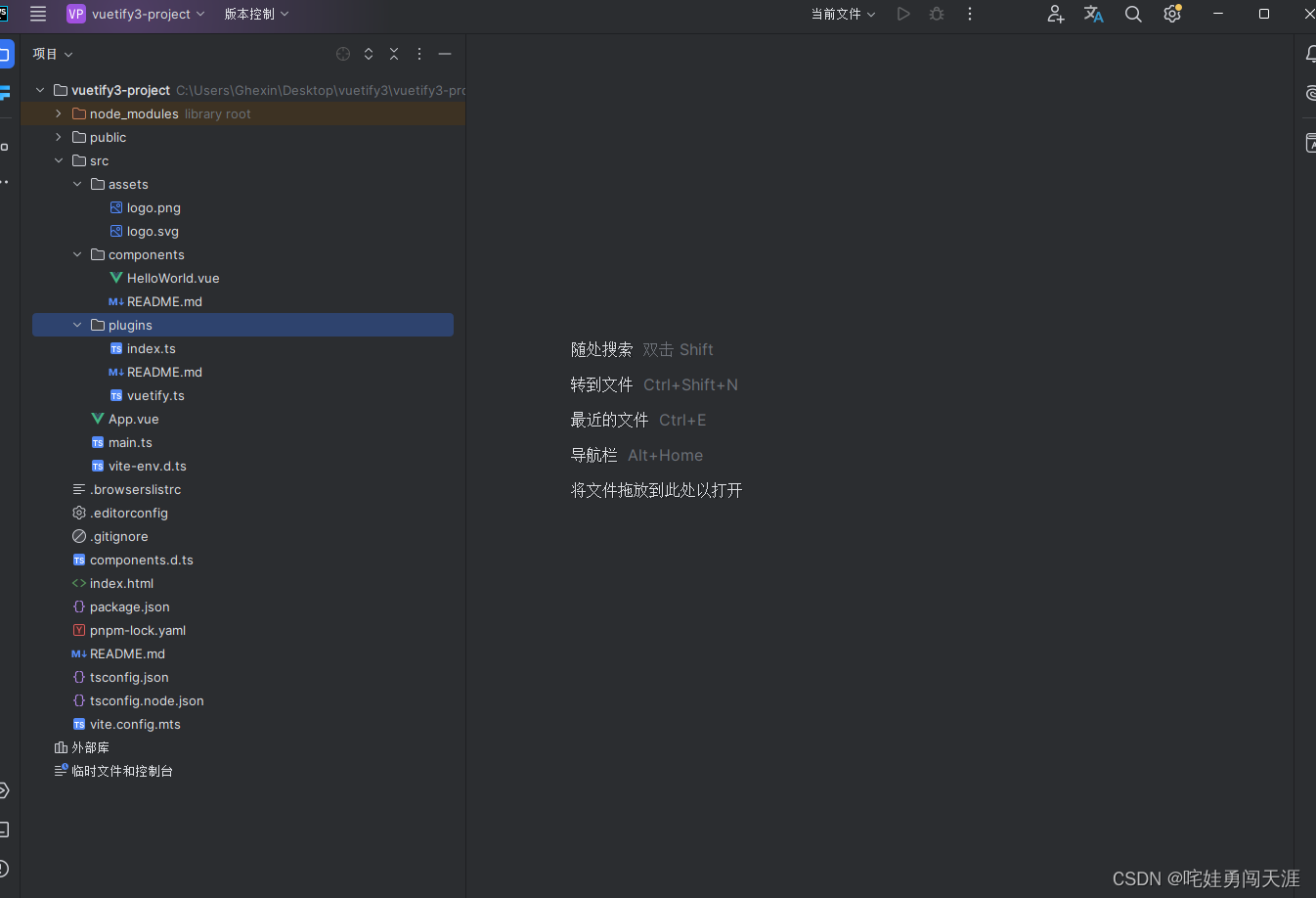Click the folder icon beside node_modules
This screenshot has width=1316, height=898.
click(79, 113)
